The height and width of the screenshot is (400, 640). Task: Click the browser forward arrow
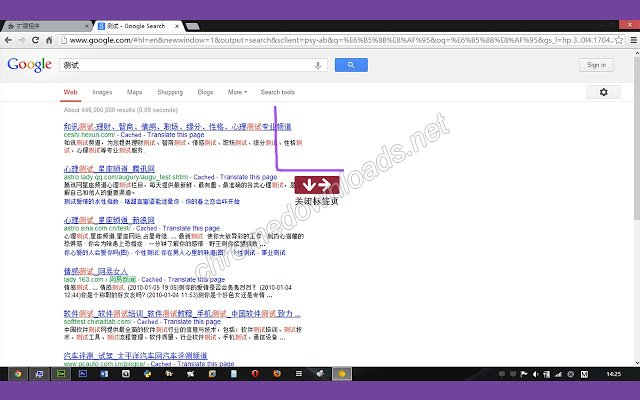[x=22, y=40]
